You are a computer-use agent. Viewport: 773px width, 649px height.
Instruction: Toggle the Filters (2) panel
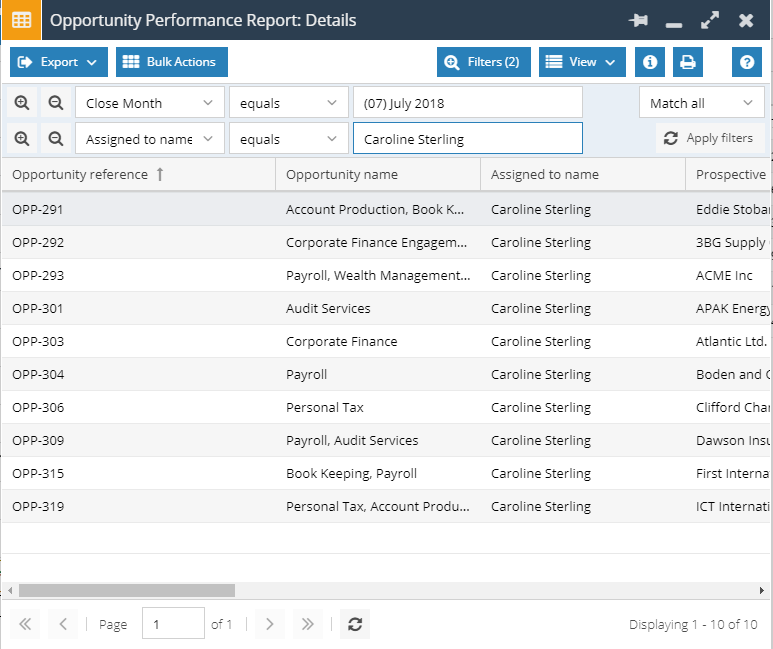(x=483, y=62)
